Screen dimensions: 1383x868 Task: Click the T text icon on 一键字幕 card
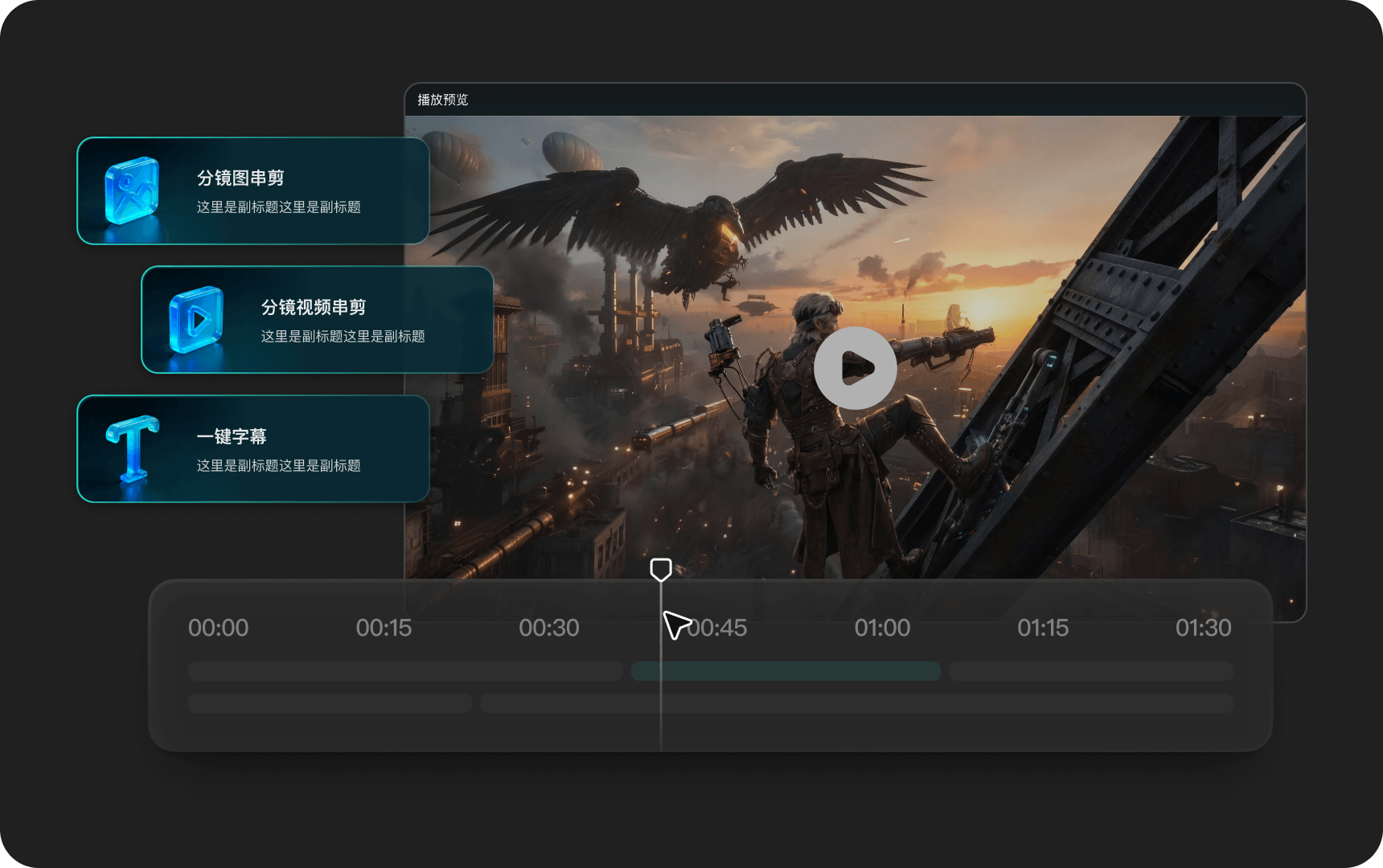pos(133,448)
